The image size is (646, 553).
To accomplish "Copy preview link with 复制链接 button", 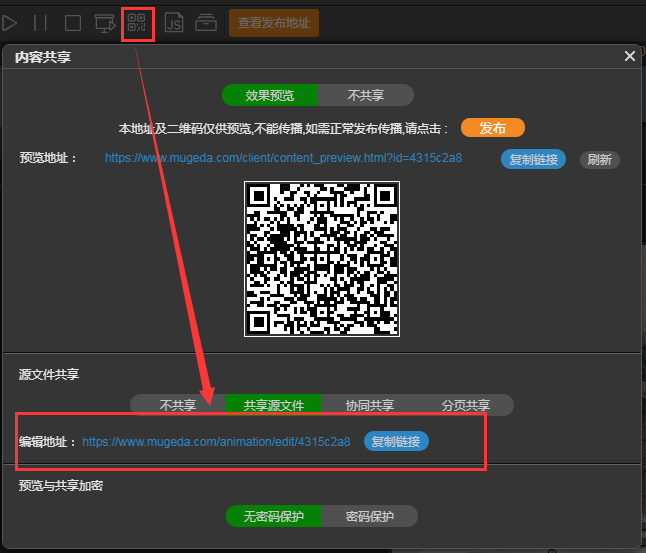I will tap(533, 159).
